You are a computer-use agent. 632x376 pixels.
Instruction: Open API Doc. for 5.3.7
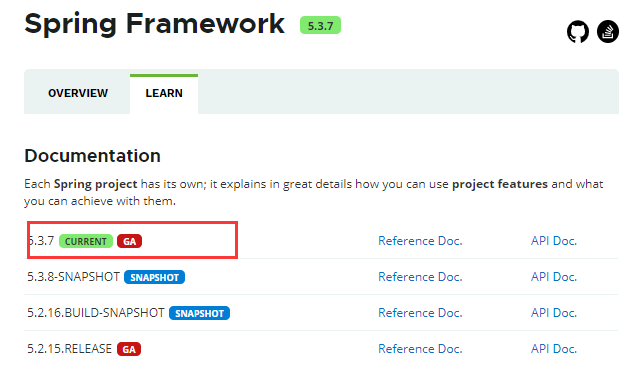coord(554,241)
